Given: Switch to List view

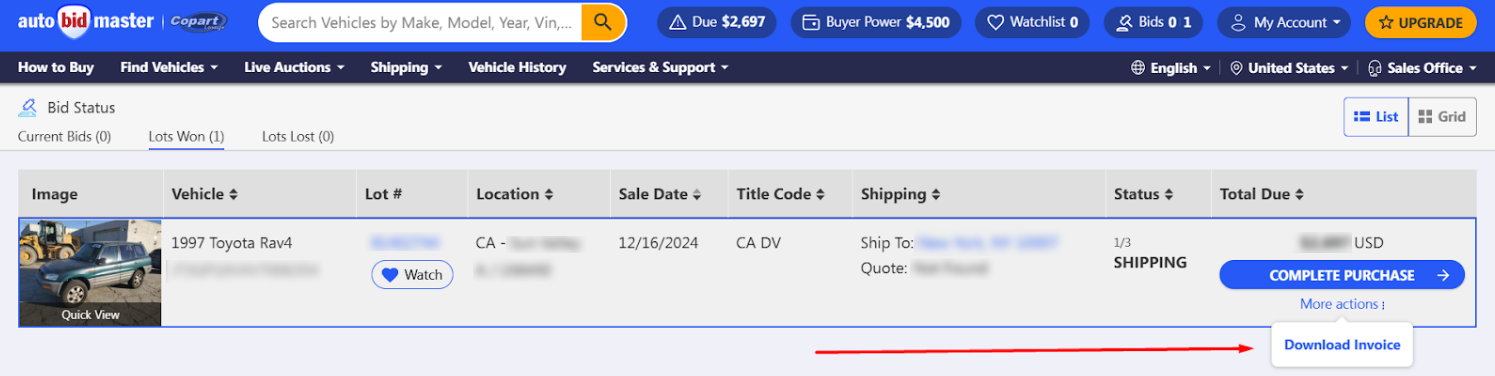Looking at the screenshot, I should click(1376, 117).
